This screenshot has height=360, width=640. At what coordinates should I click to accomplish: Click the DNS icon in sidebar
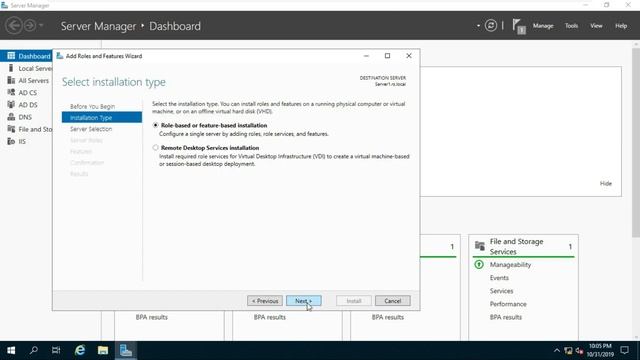11,117
